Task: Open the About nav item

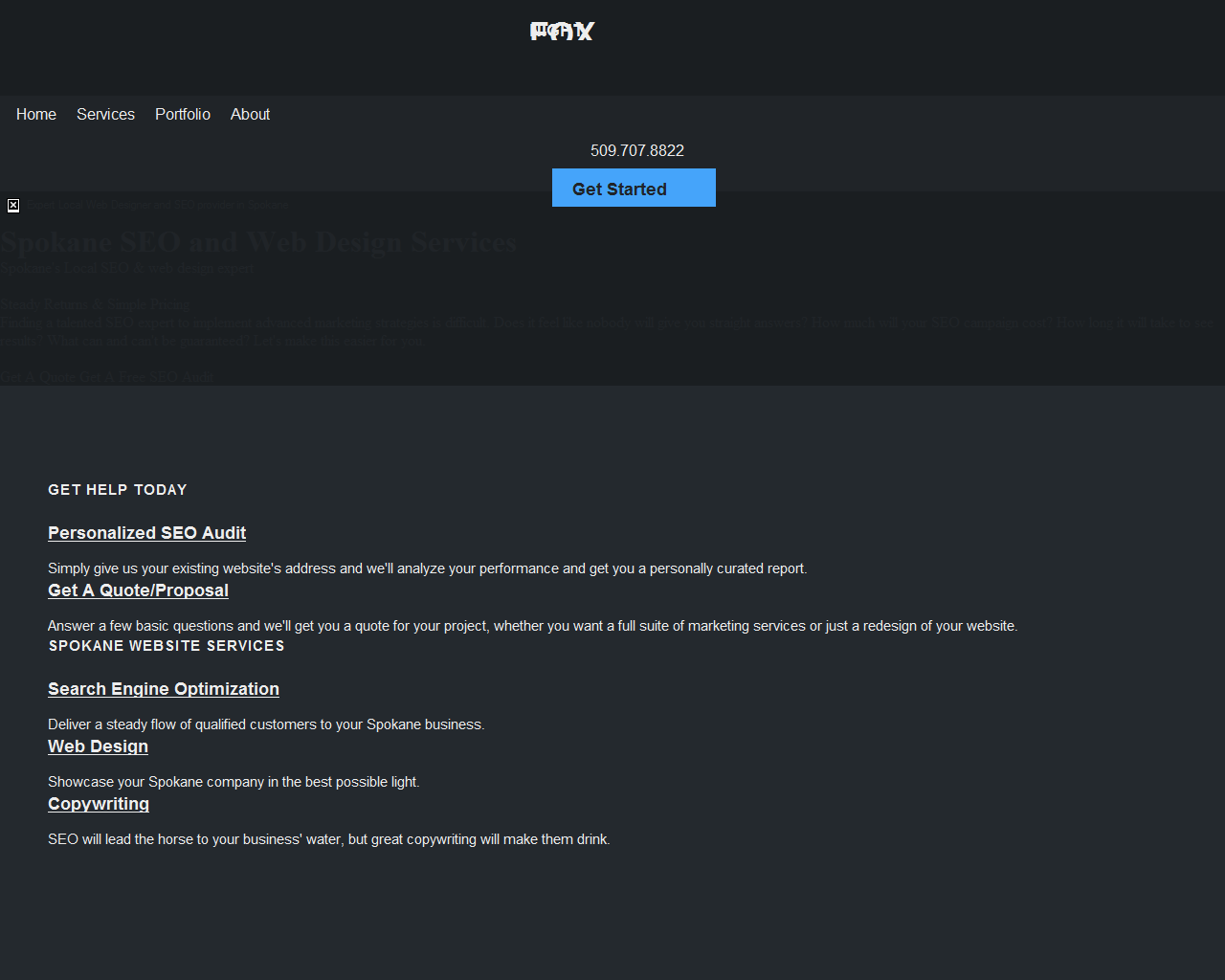Action: [x=250, y=114]
